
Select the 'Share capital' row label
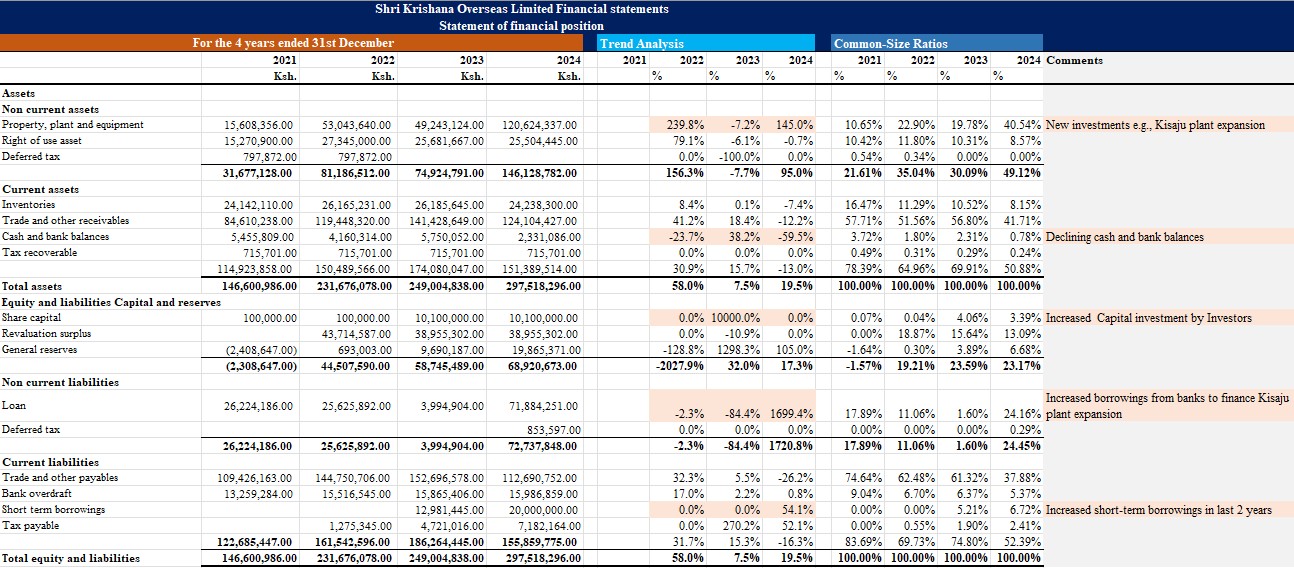click(32, 318)
